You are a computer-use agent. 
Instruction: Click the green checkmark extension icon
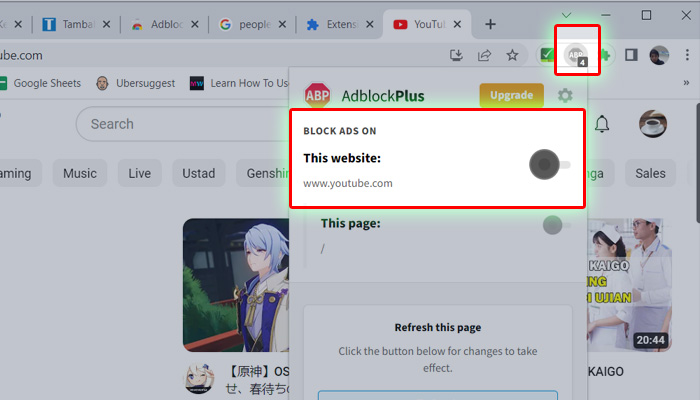[547, 55]
